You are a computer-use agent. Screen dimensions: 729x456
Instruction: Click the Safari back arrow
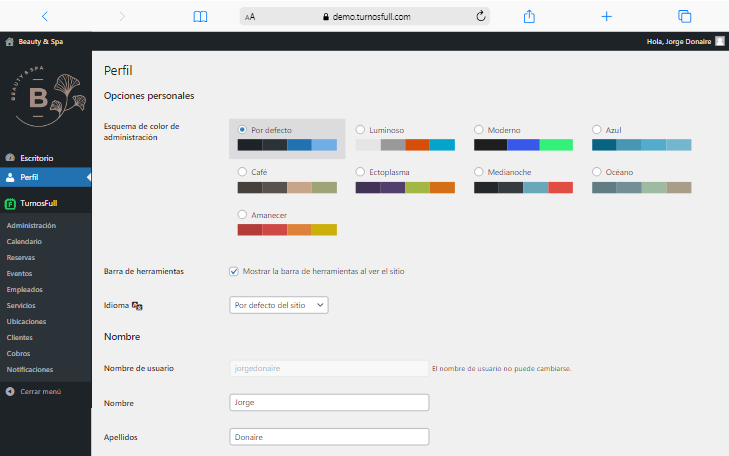point(45,16)
